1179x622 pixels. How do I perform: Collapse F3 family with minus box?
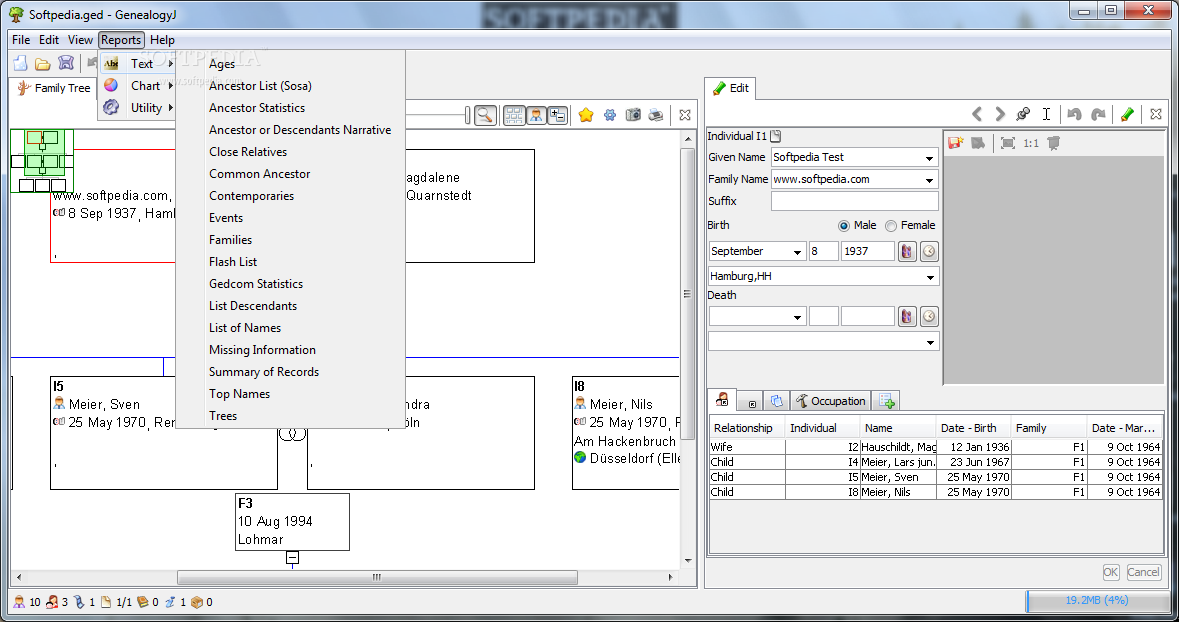292,557
